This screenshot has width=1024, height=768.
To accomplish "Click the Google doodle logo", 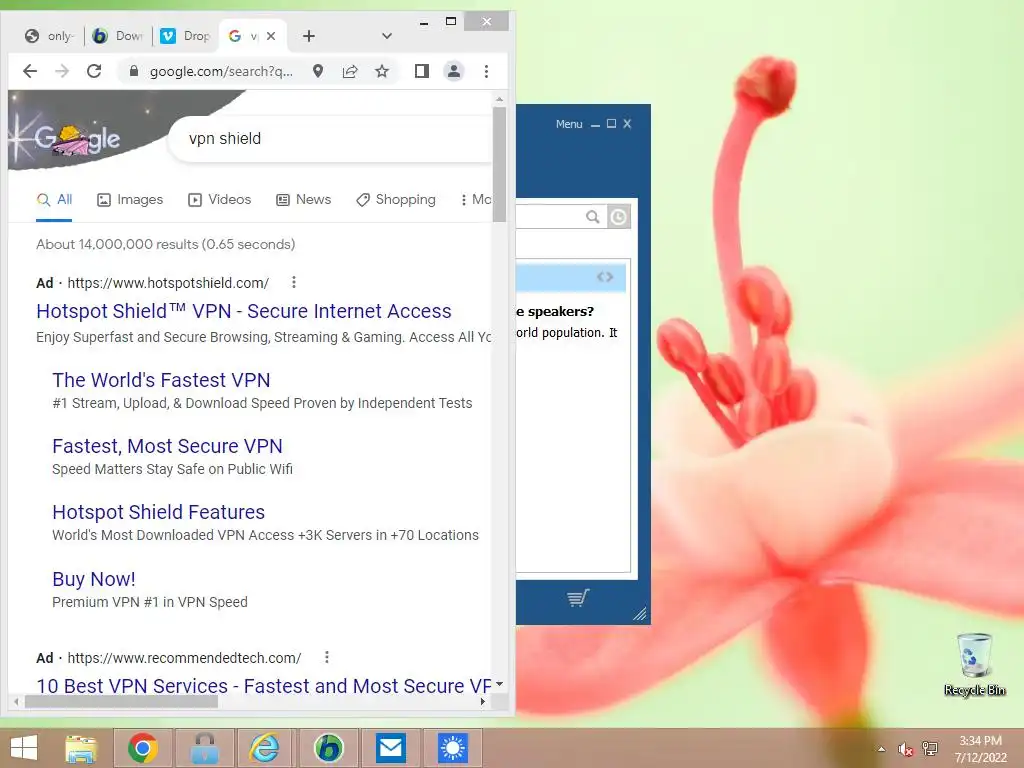I will [77, 138].
